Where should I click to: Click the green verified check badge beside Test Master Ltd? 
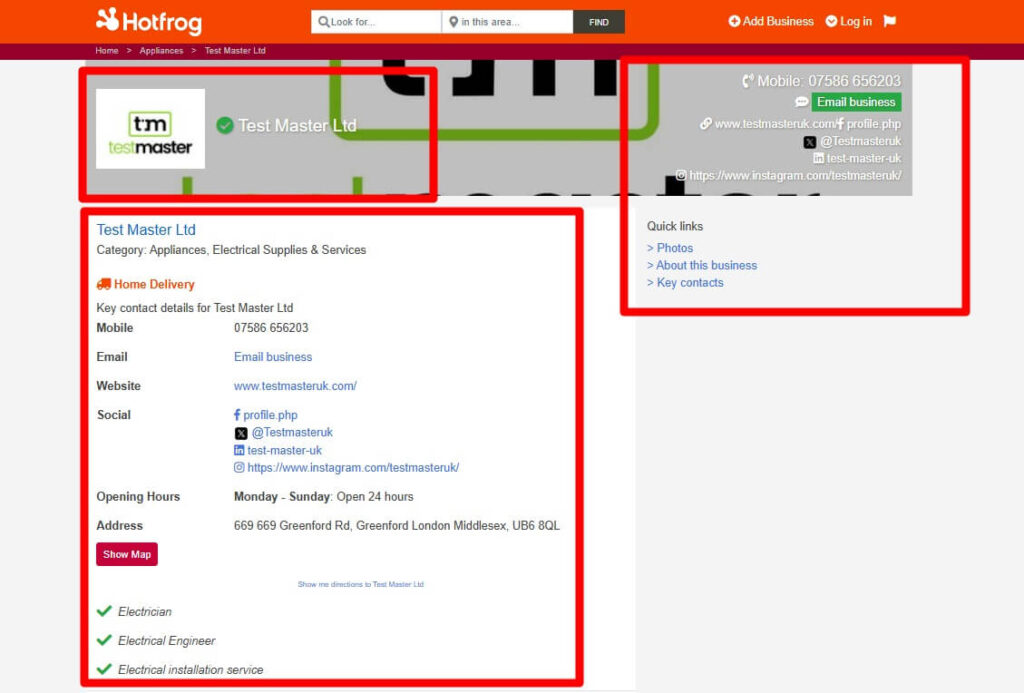tap(225, 125)
